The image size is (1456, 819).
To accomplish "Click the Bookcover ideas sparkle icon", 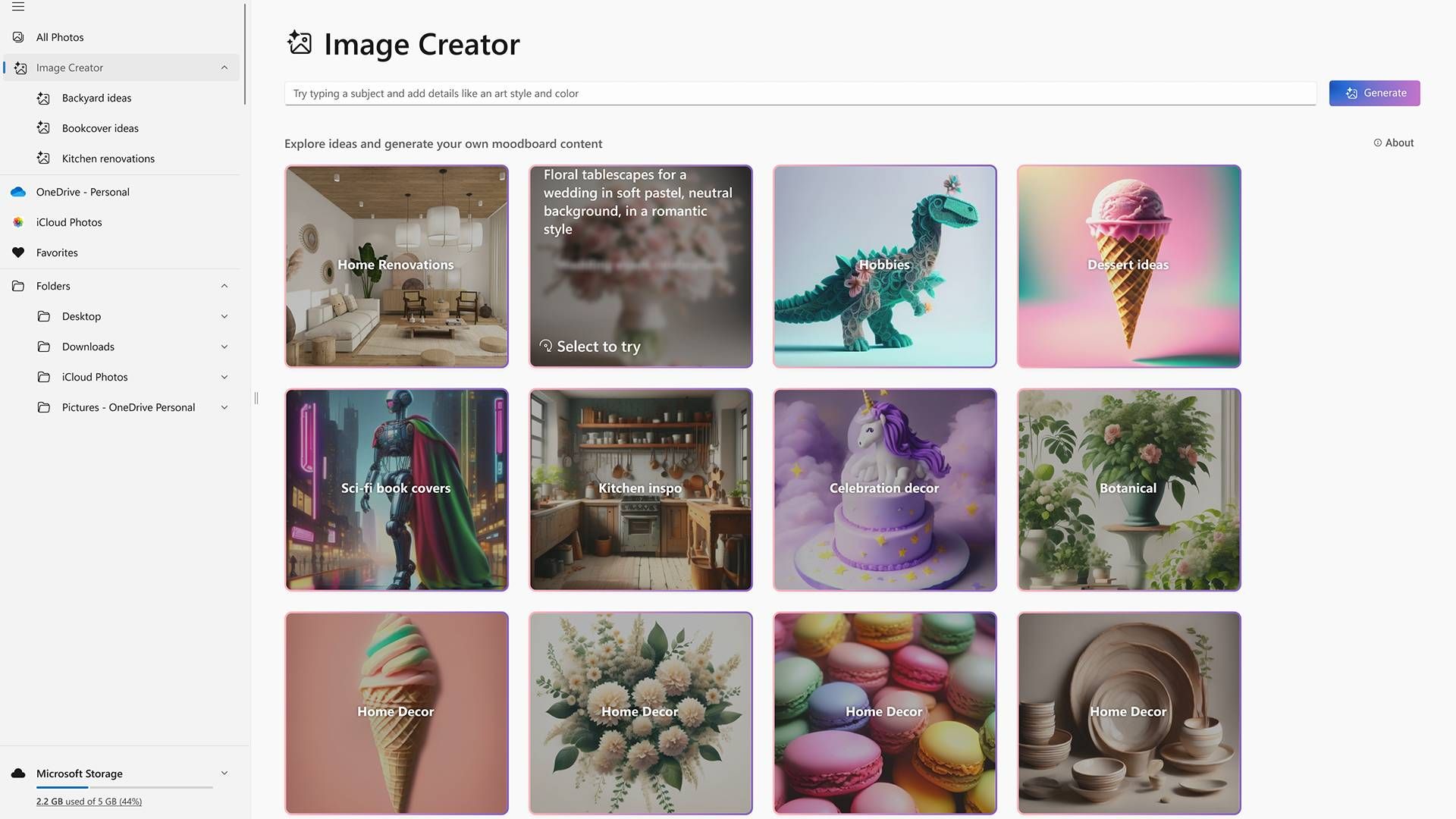I will coord(44,128).
